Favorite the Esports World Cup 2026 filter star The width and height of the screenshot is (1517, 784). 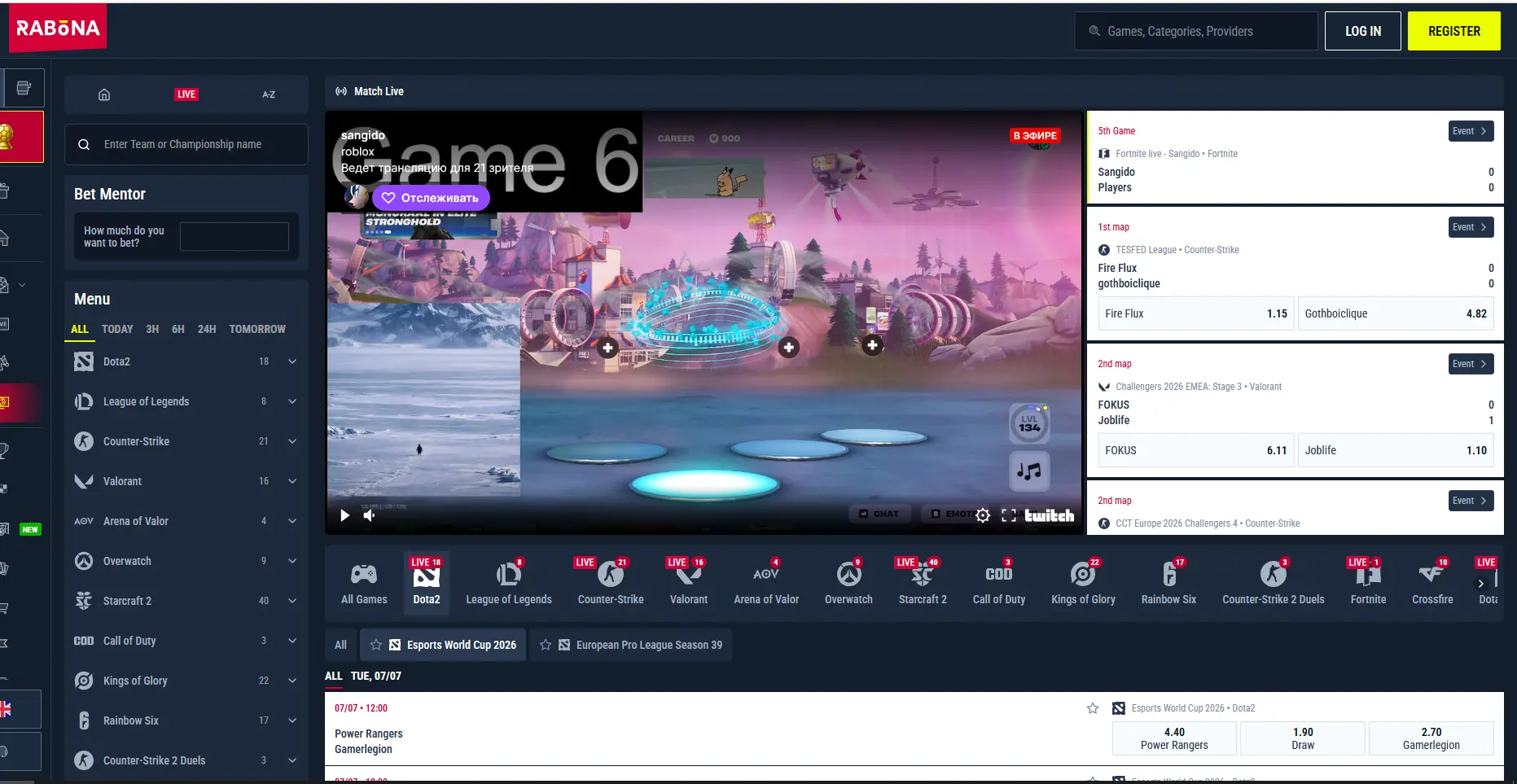tap(376, 645)
